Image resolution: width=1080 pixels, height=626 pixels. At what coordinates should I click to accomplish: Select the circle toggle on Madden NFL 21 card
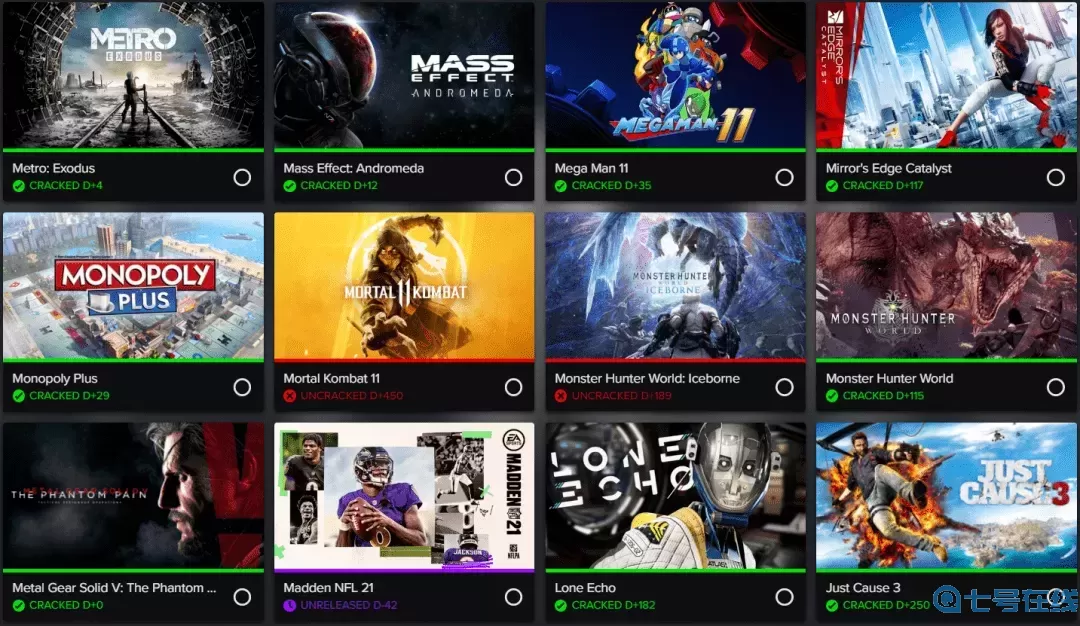[x=513, y=597]
